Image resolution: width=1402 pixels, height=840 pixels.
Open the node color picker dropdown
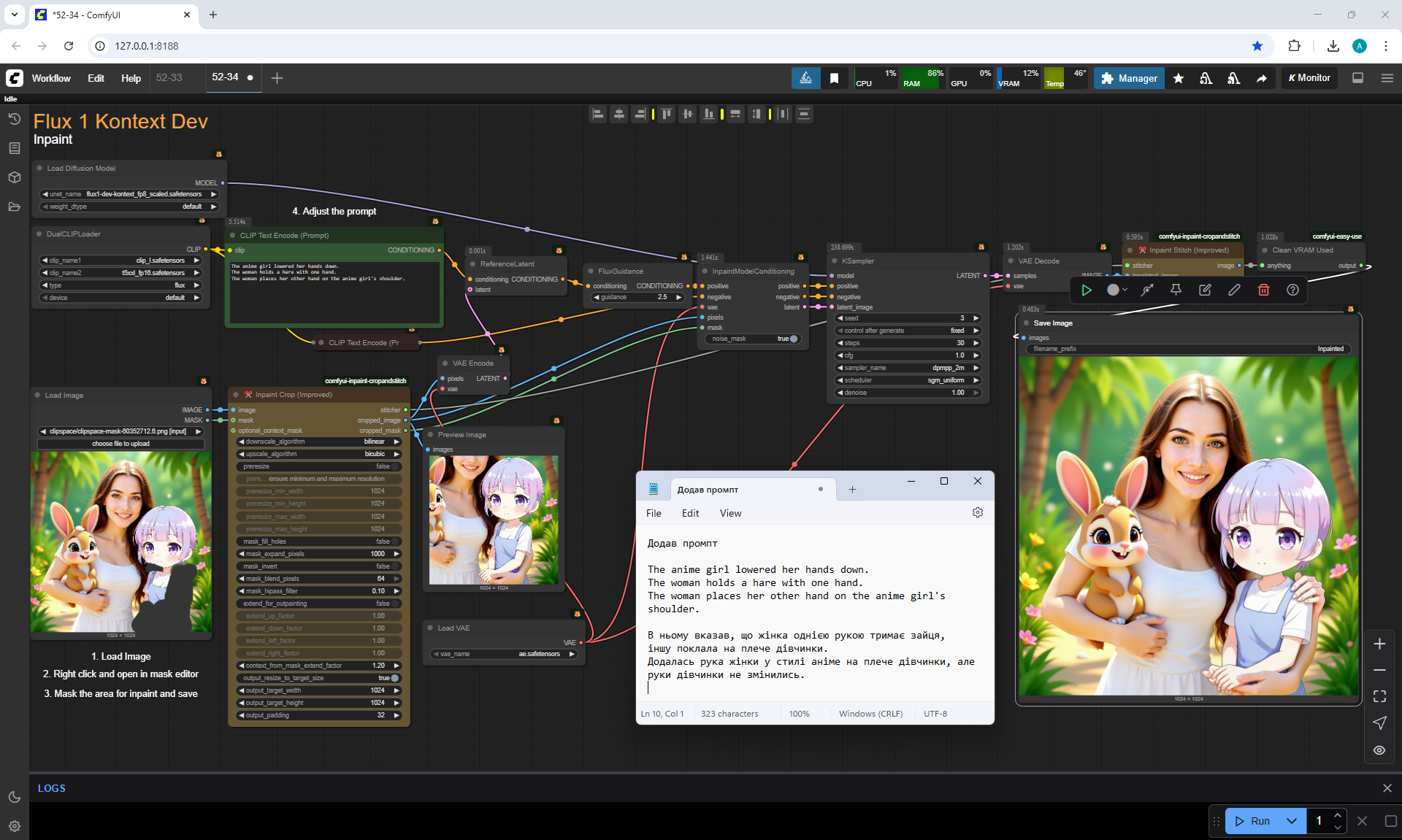[1116, 290]
